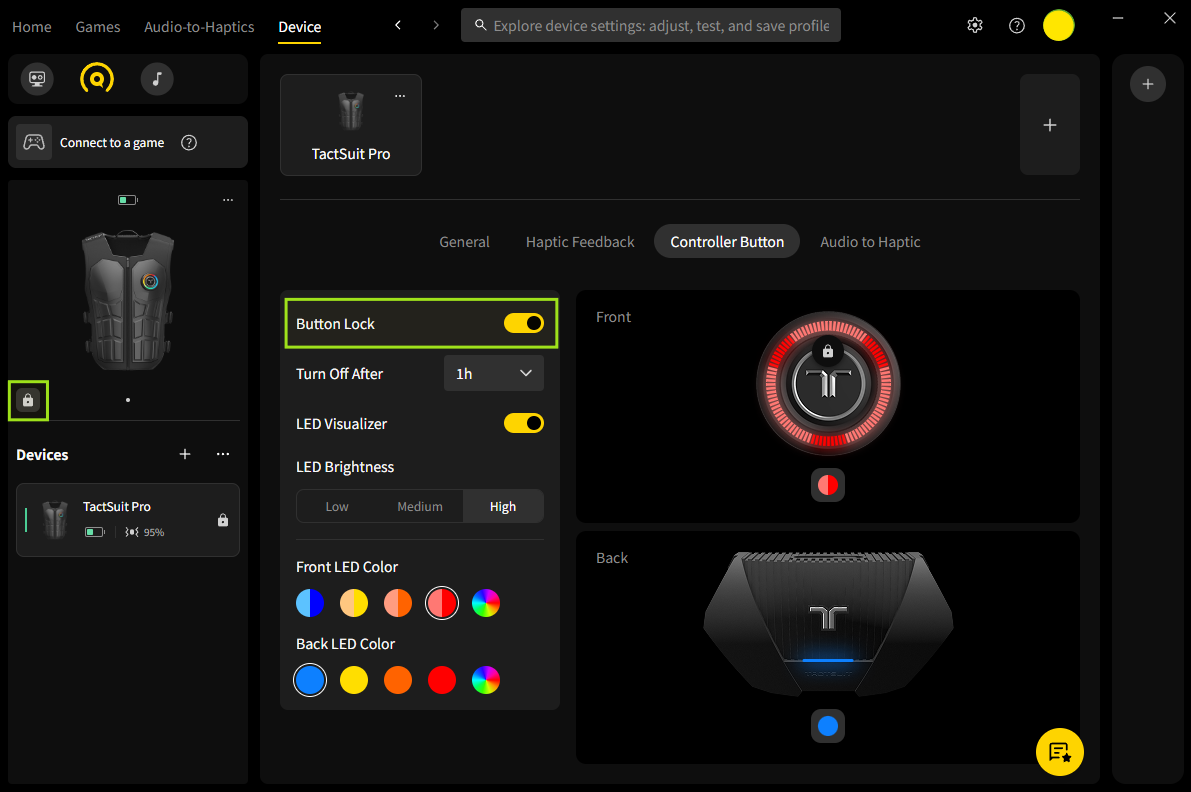Click the Connect to a game button

tap(128, 142)
